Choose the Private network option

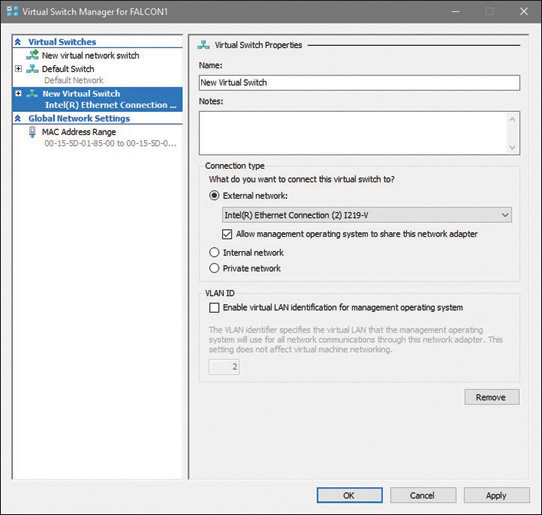click(x=214, y=268)
